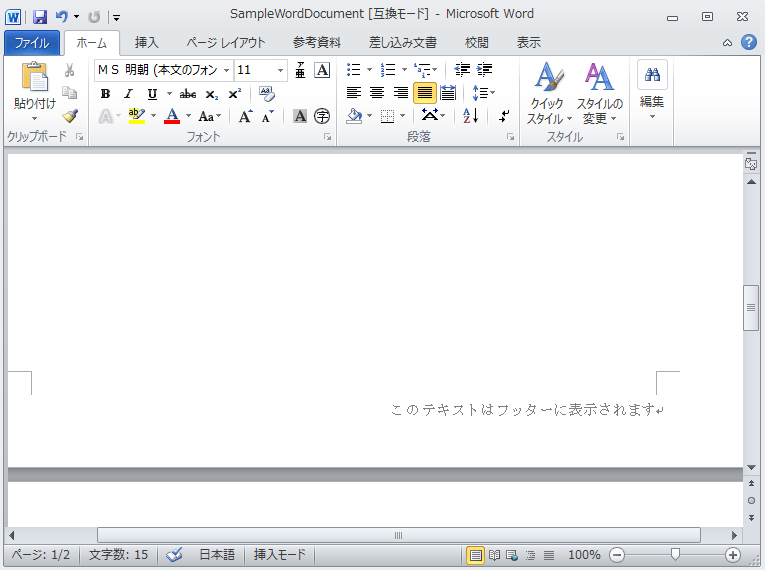Viewport: 765px width, 573px height.
Task: Click the zoom slider handle
Action: pos(676,555)
